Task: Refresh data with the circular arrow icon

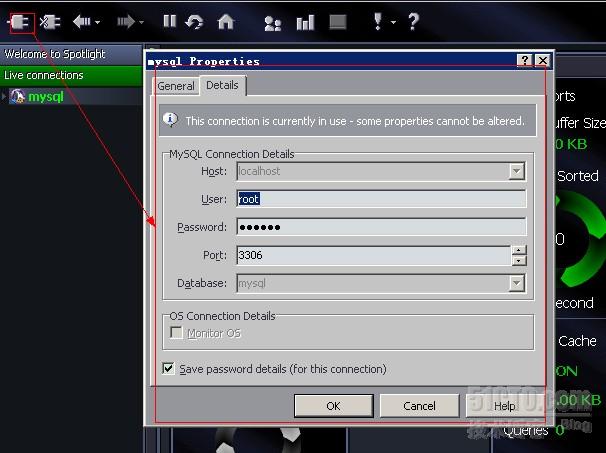Action: (x=194, y=22)
